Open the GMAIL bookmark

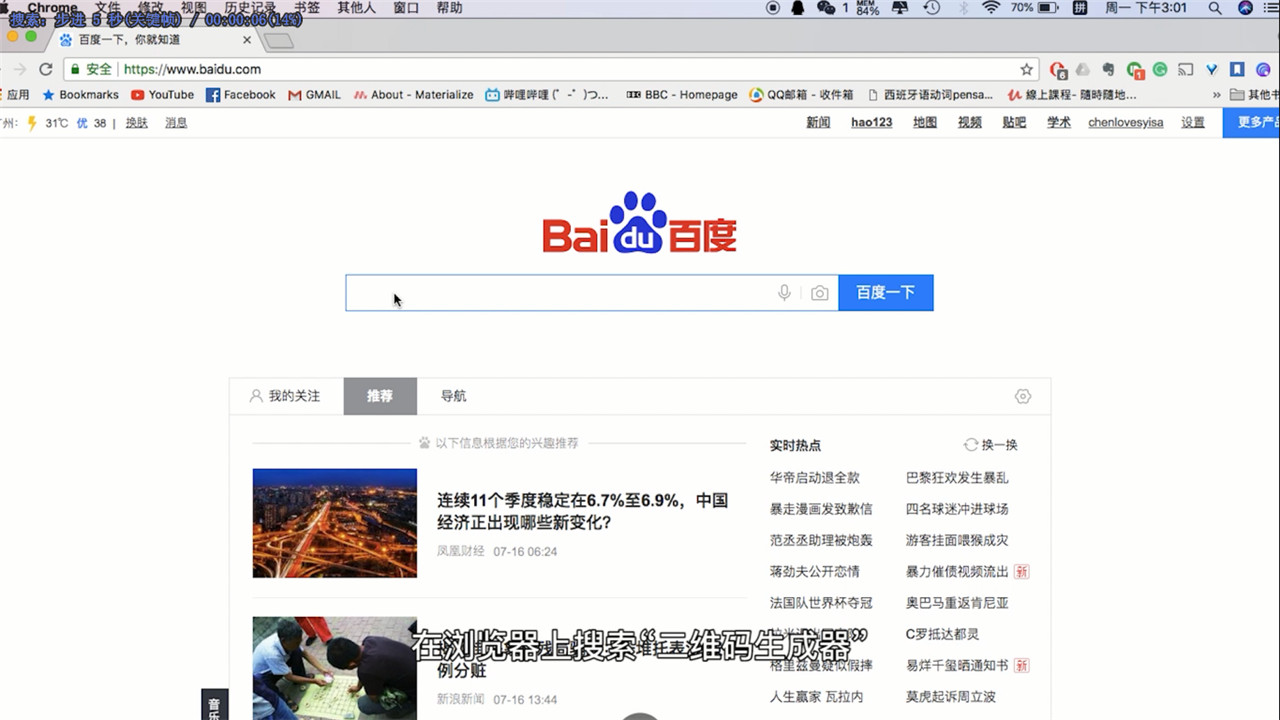point(314,95)
